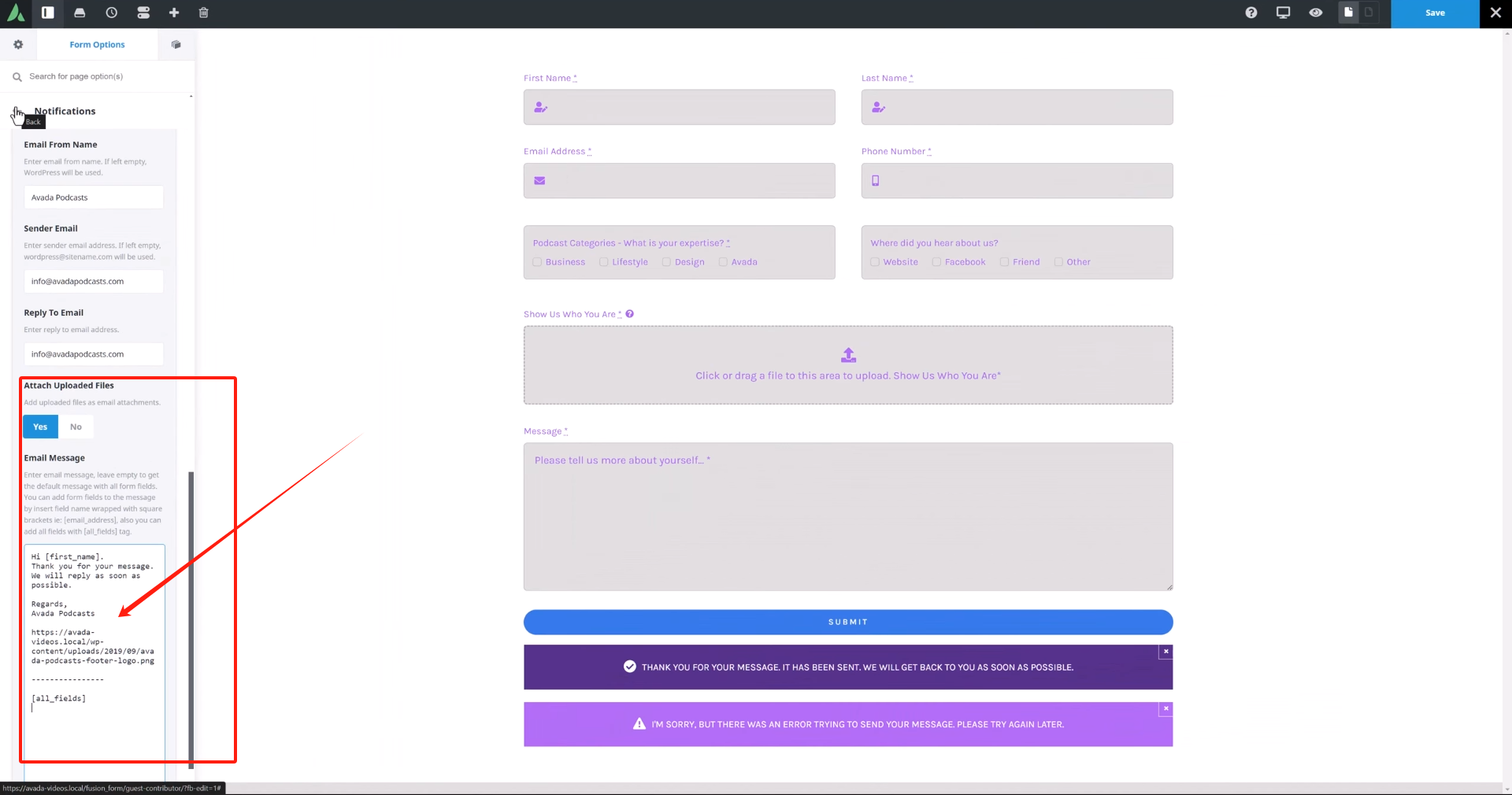Open responsive desktop monitor view icon
This screenshot has height=795, width=1512.
tap(1283, 13)
